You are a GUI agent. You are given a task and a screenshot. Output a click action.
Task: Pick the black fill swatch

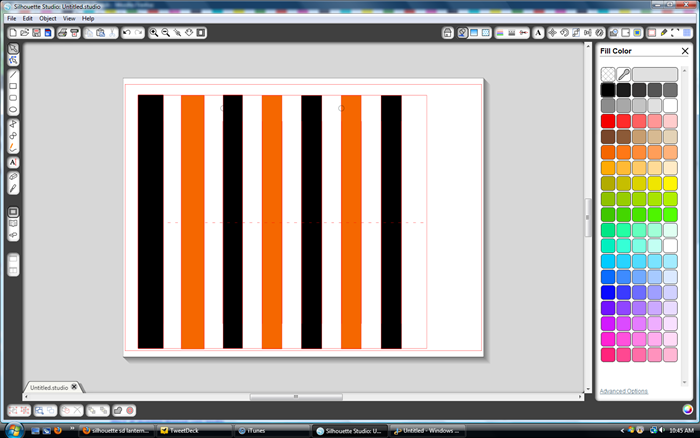click(608, 90)
